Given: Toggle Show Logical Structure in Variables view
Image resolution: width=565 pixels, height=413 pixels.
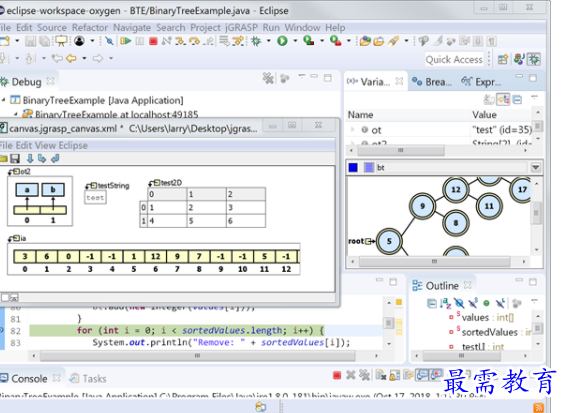Looking at the screenshot, I should (503, 99).
